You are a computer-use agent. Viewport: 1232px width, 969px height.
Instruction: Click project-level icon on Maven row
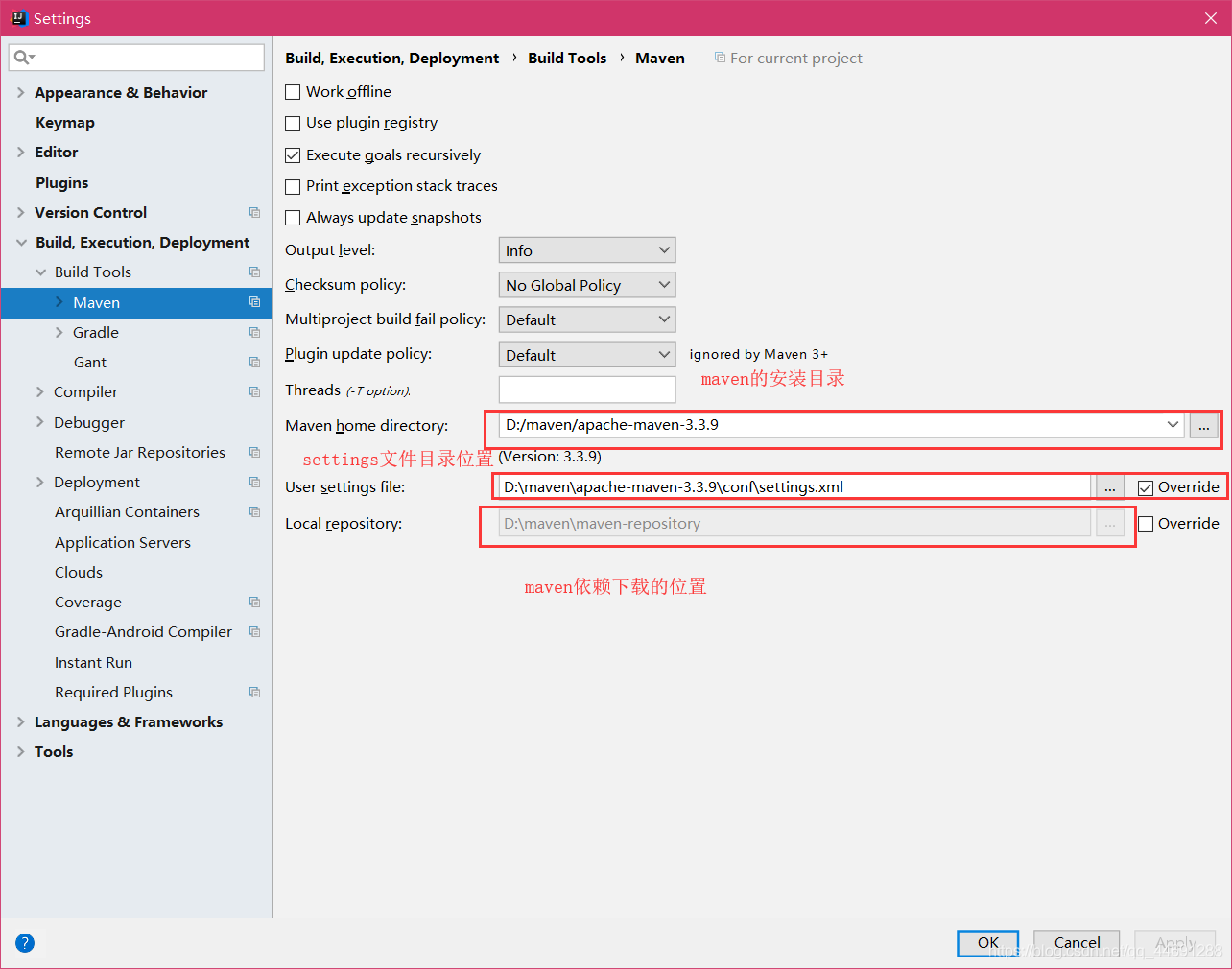coord(254,302)
